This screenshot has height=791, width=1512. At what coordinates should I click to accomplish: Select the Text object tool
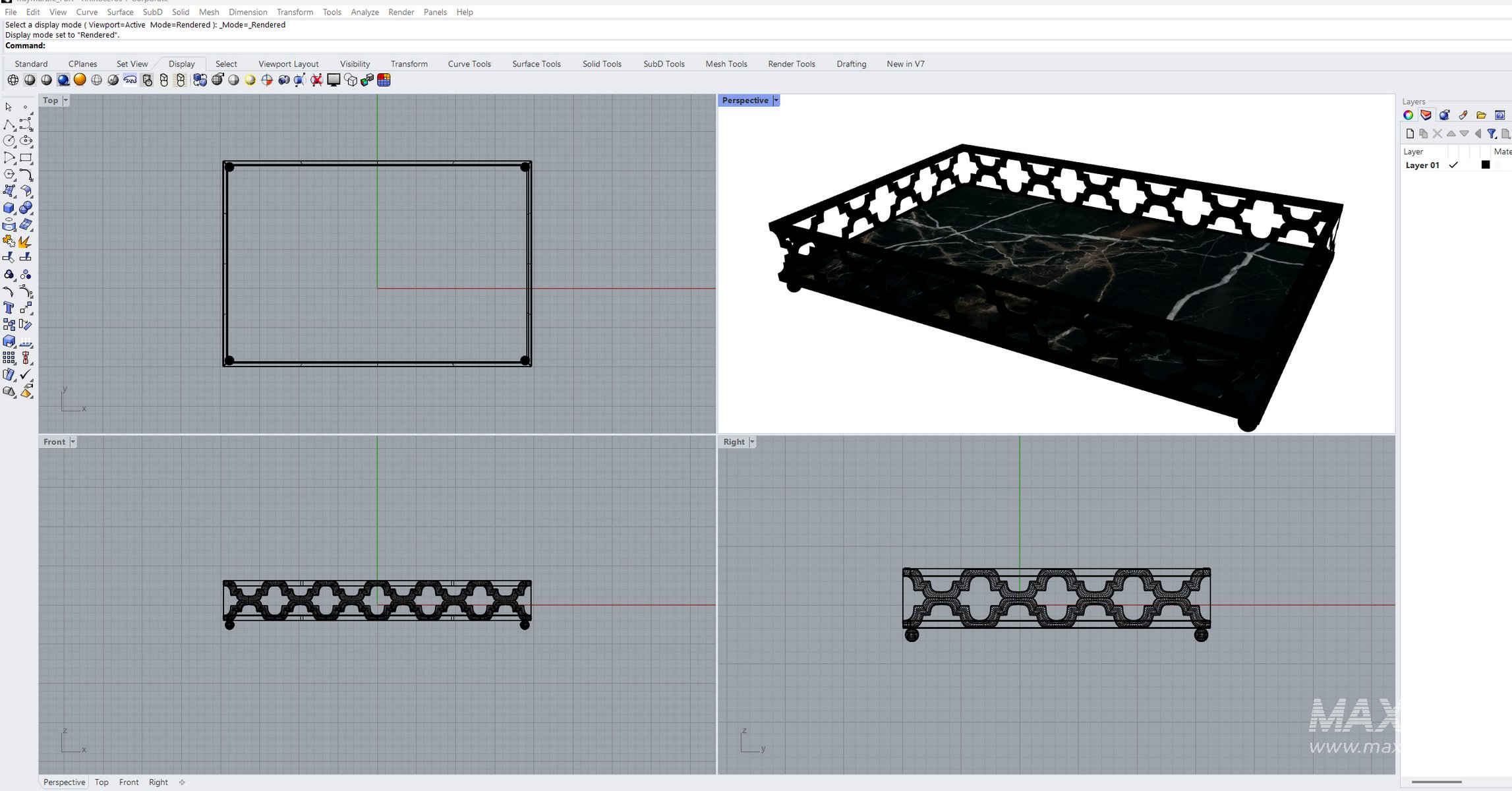tap(9, 308)
